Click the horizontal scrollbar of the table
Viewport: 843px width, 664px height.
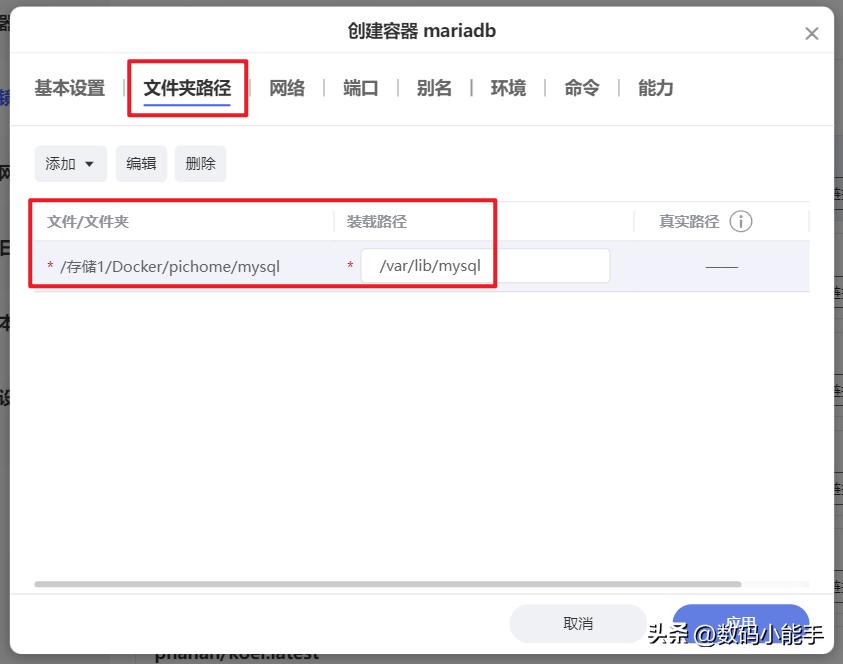(388, 584)
